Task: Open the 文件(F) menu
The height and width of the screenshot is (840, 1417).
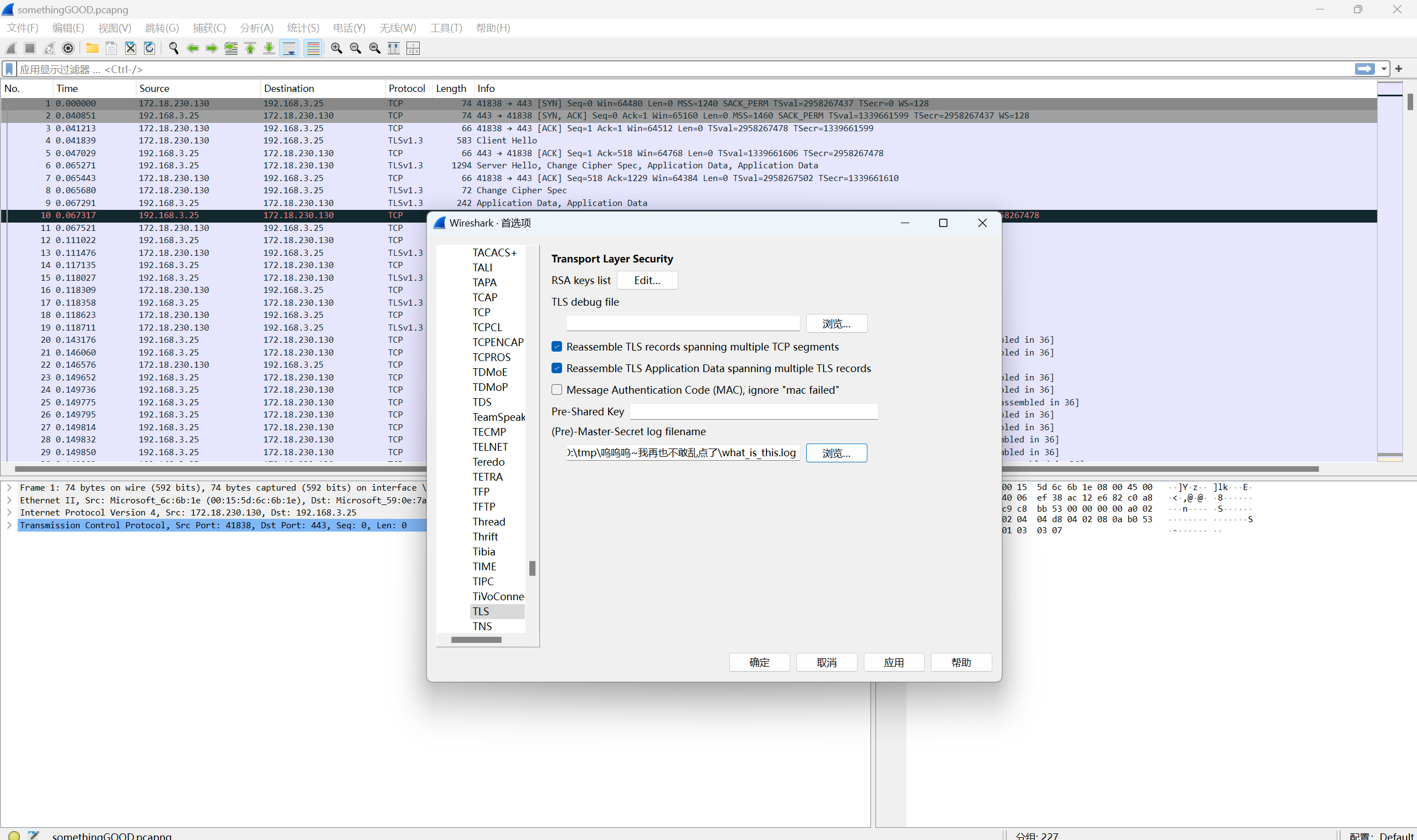Action: coord(23,28)
